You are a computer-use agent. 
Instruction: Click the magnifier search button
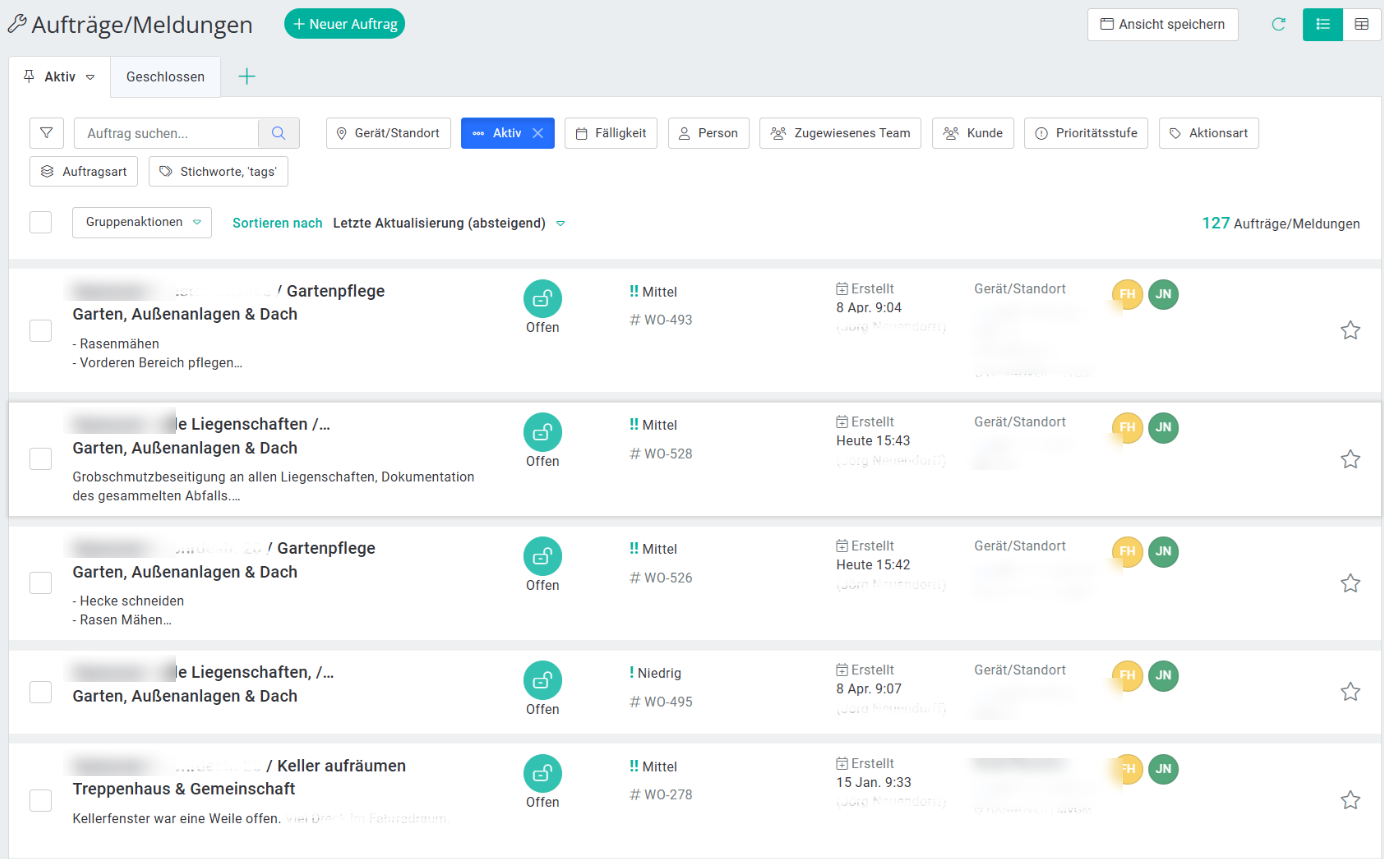tap(279, 133)
